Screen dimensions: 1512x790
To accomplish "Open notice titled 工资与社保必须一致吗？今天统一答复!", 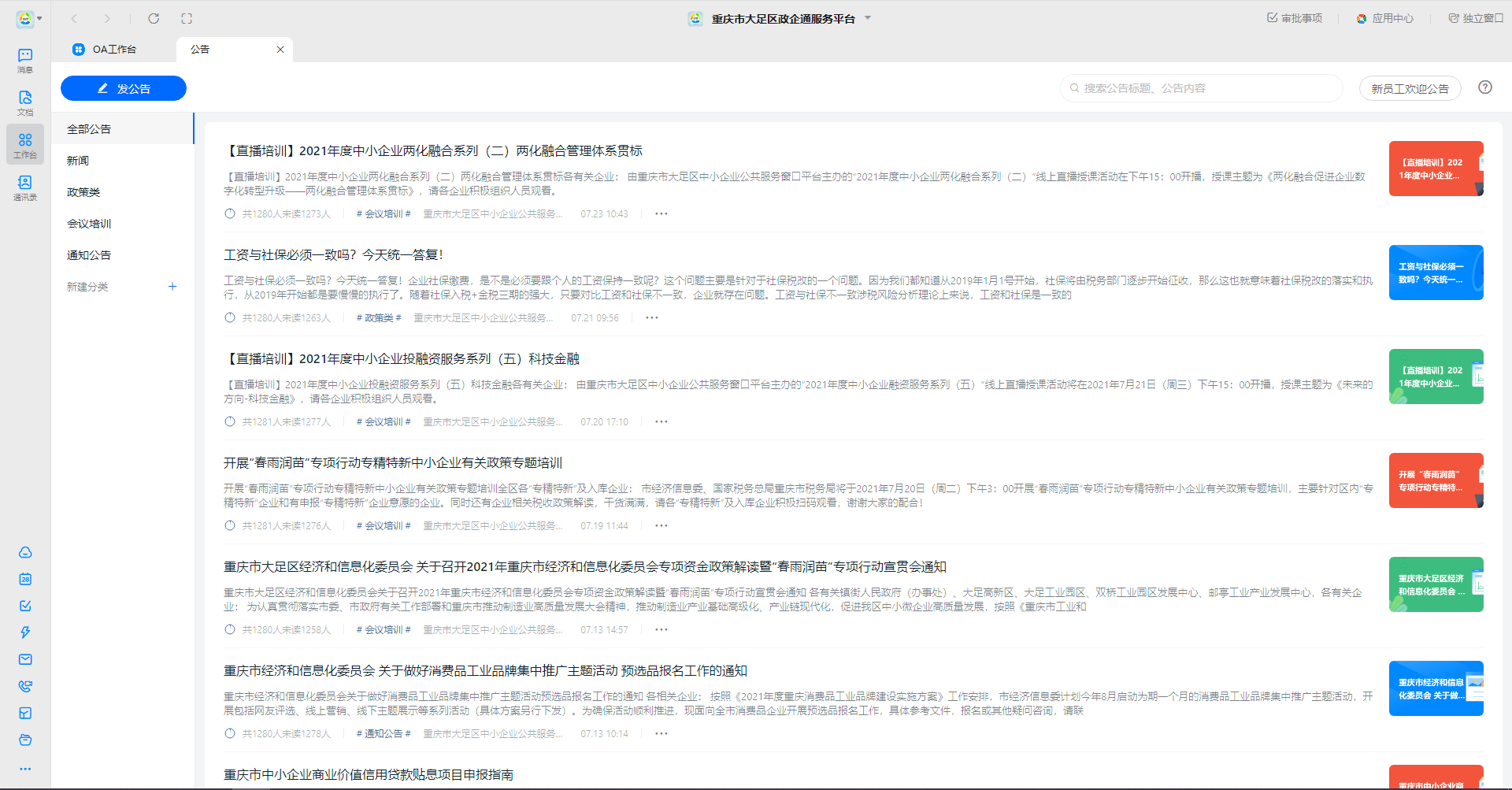I will pos(333,254).
